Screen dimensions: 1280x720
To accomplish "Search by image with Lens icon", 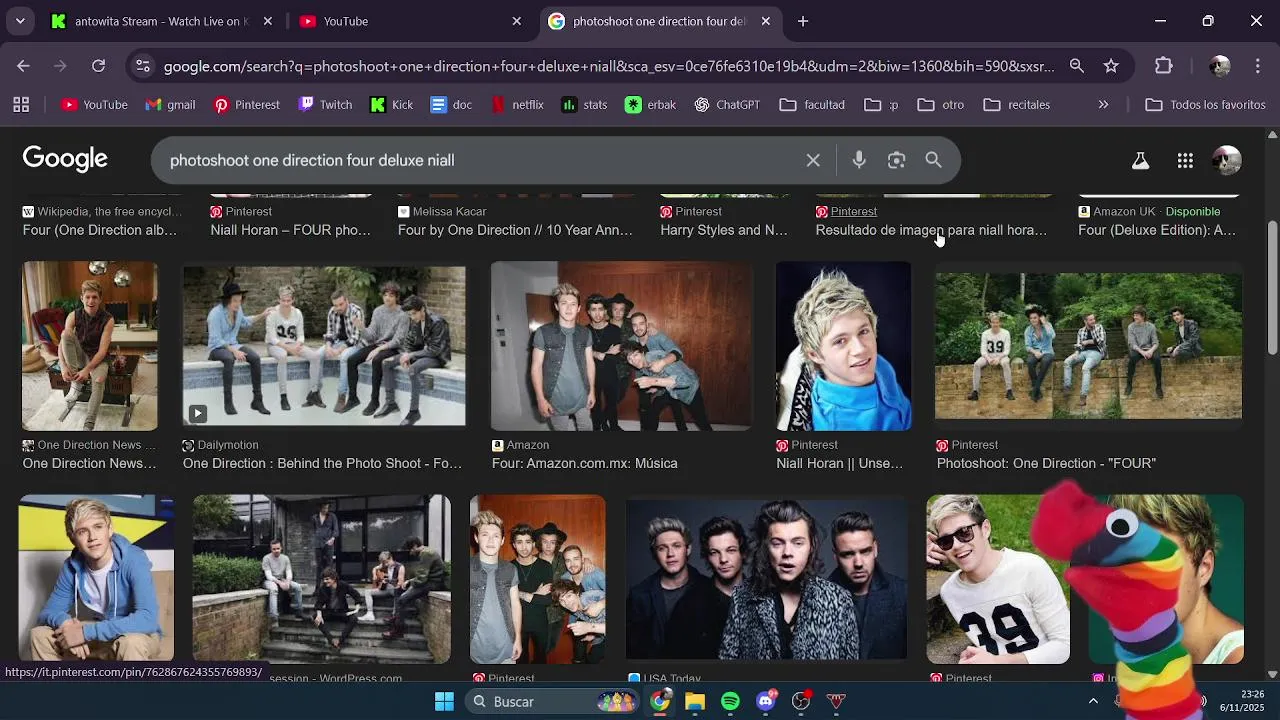I will [x=896, y=160].
